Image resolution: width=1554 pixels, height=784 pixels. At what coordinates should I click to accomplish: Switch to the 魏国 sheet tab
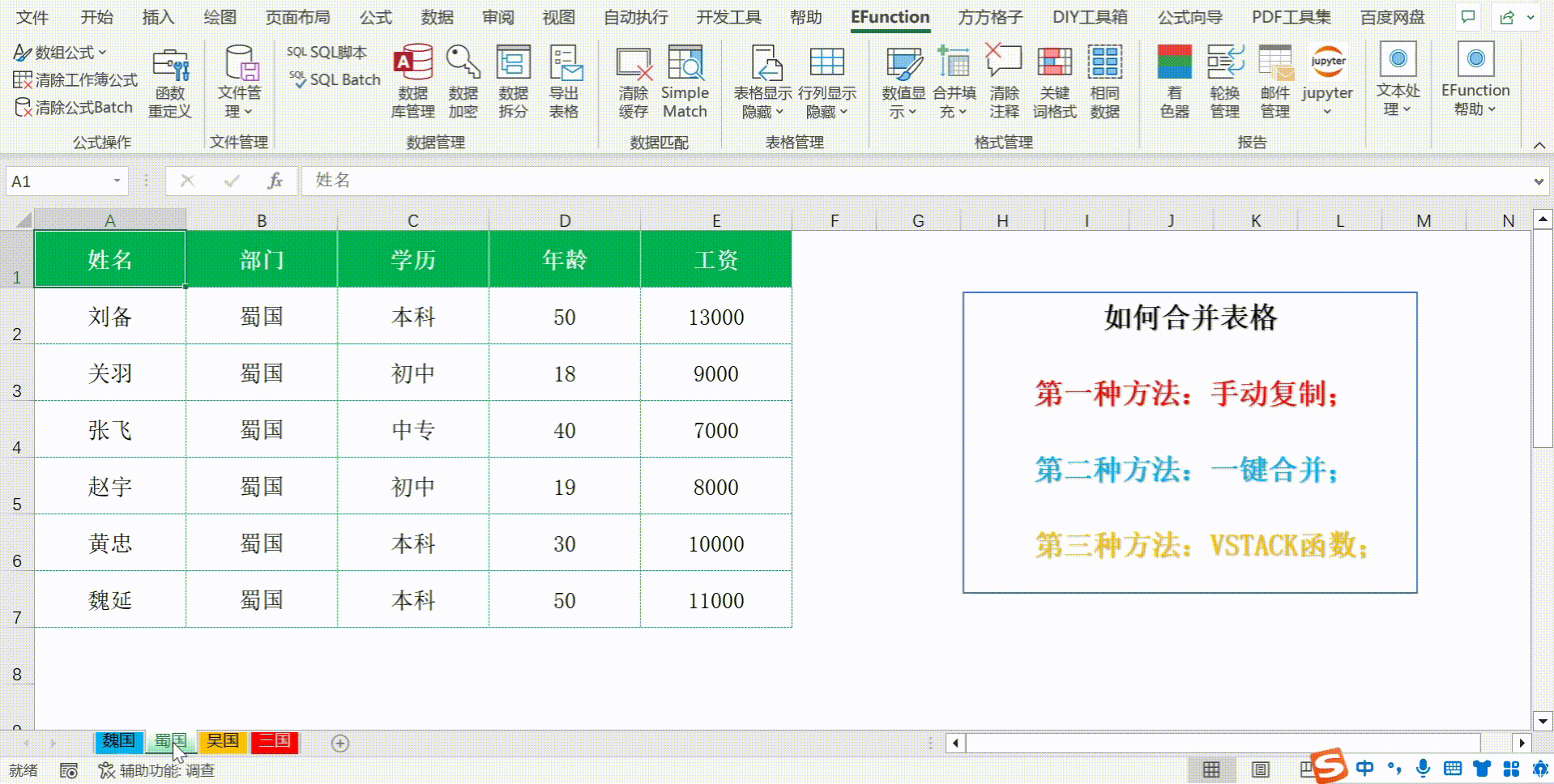pos(118,741)
